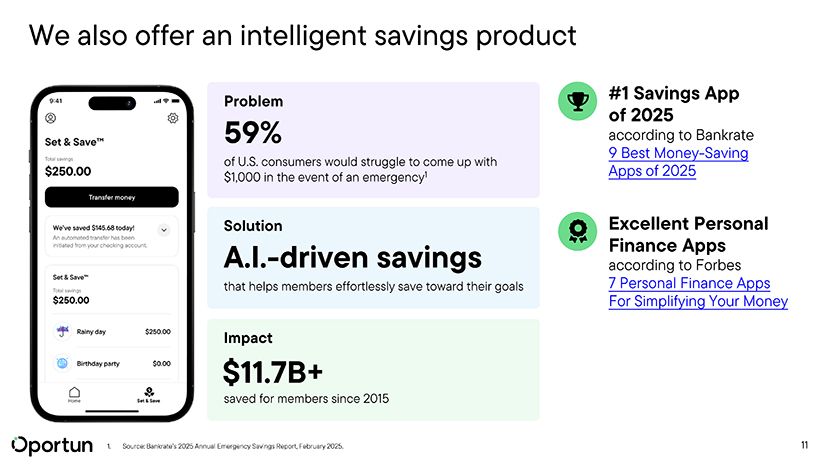Open the settings gear in phone app
Screen dimensions: 820x461
(x=173, y=118)
